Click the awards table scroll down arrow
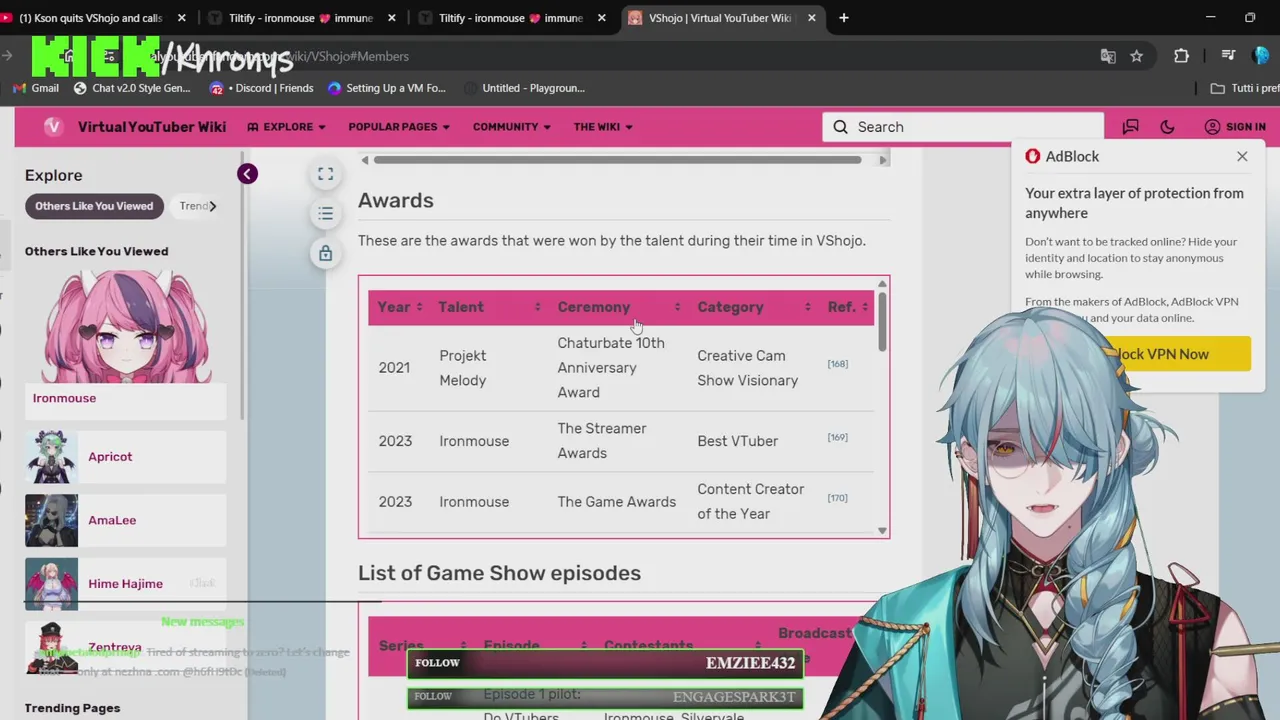The image size is (1280, 720). (x=882, y=531)
